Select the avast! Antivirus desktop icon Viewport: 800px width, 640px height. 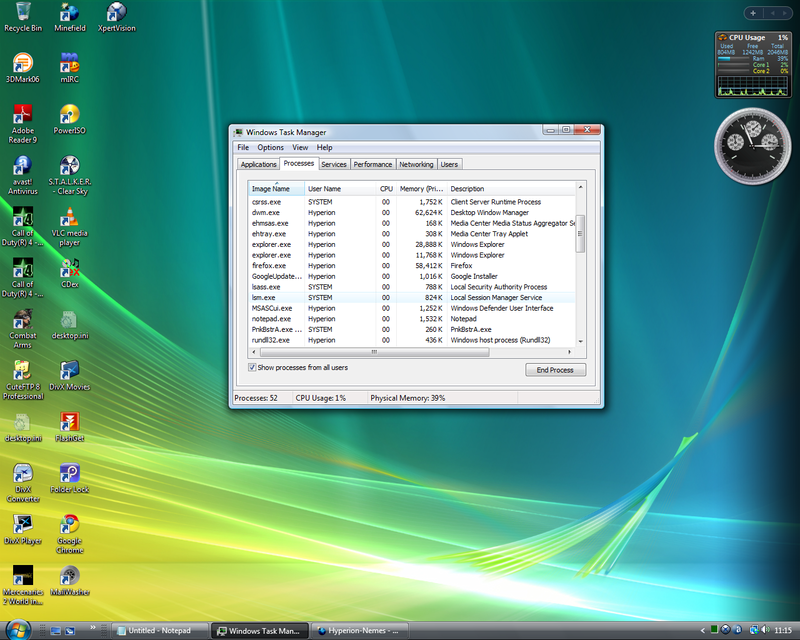[23, 176]
